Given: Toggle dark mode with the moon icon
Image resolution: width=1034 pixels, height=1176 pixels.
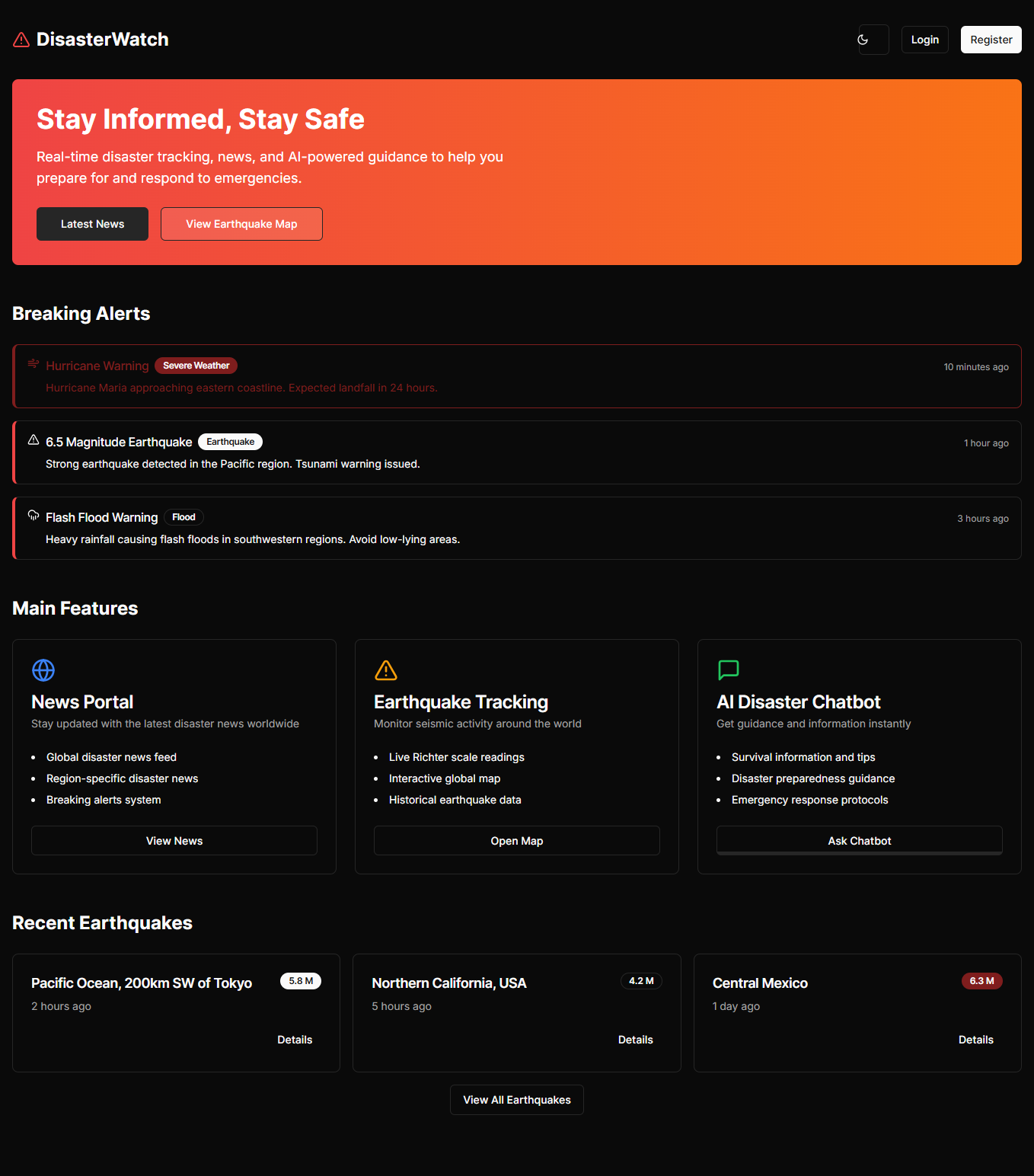Looking at the screenshot, I should [x=873, y=39].
